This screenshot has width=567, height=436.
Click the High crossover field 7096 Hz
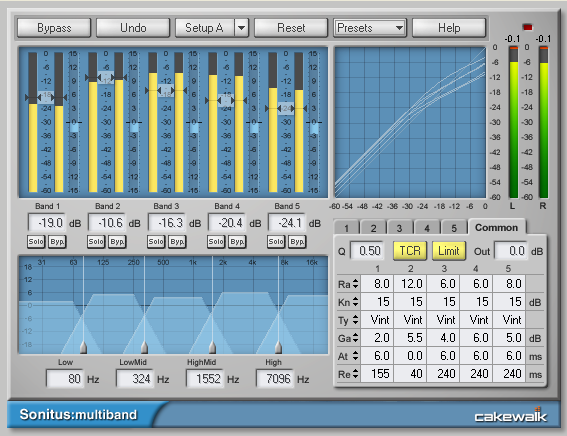[275, 379]
